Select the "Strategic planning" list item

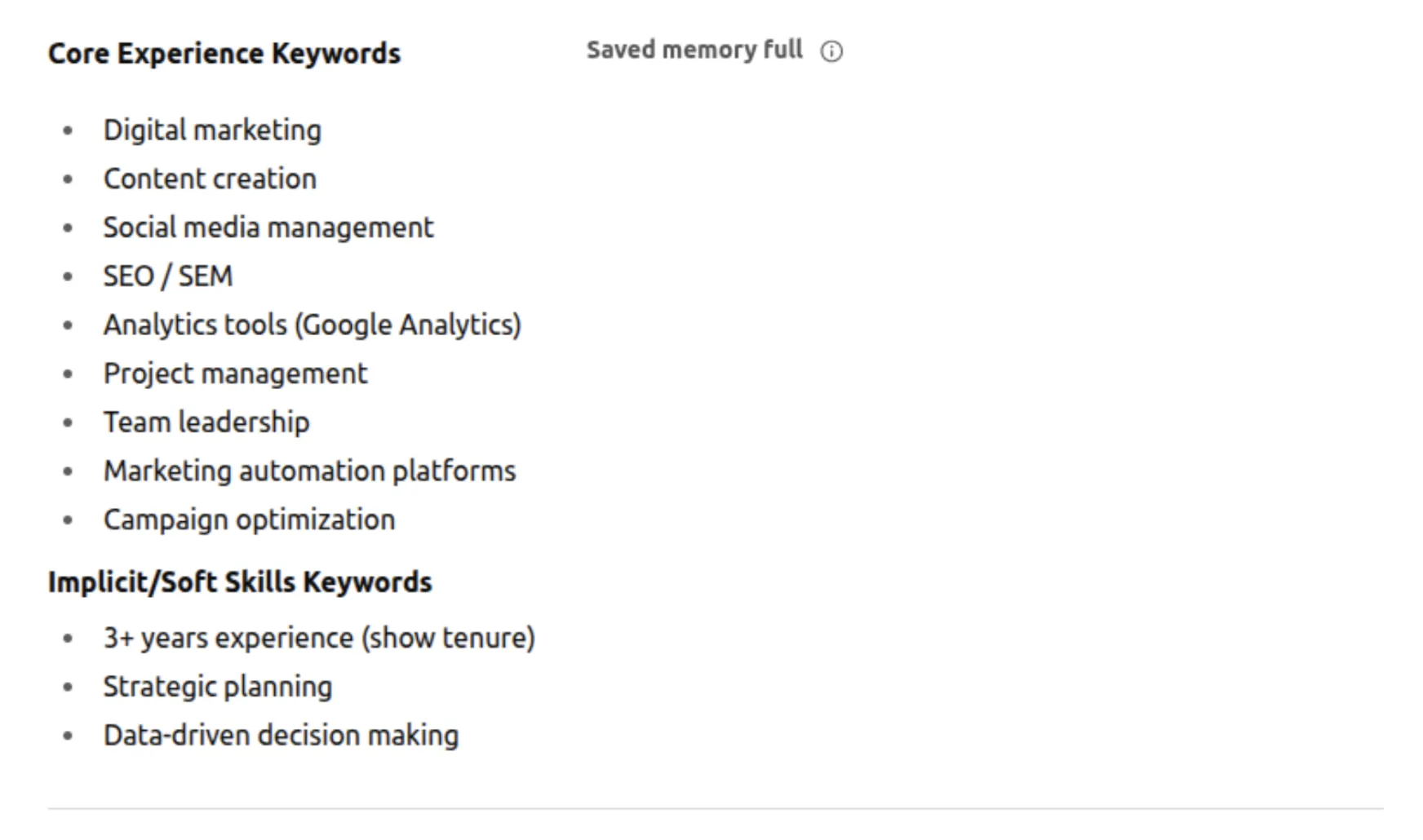click(217, 687)
